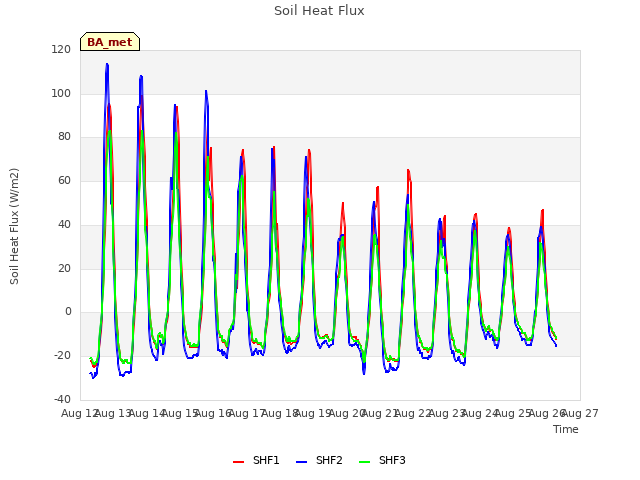The height and width of the screenshot is (480, 640).
Task: Click the Aug 27 x-axis tick label
Action: [x=580, y=413]
